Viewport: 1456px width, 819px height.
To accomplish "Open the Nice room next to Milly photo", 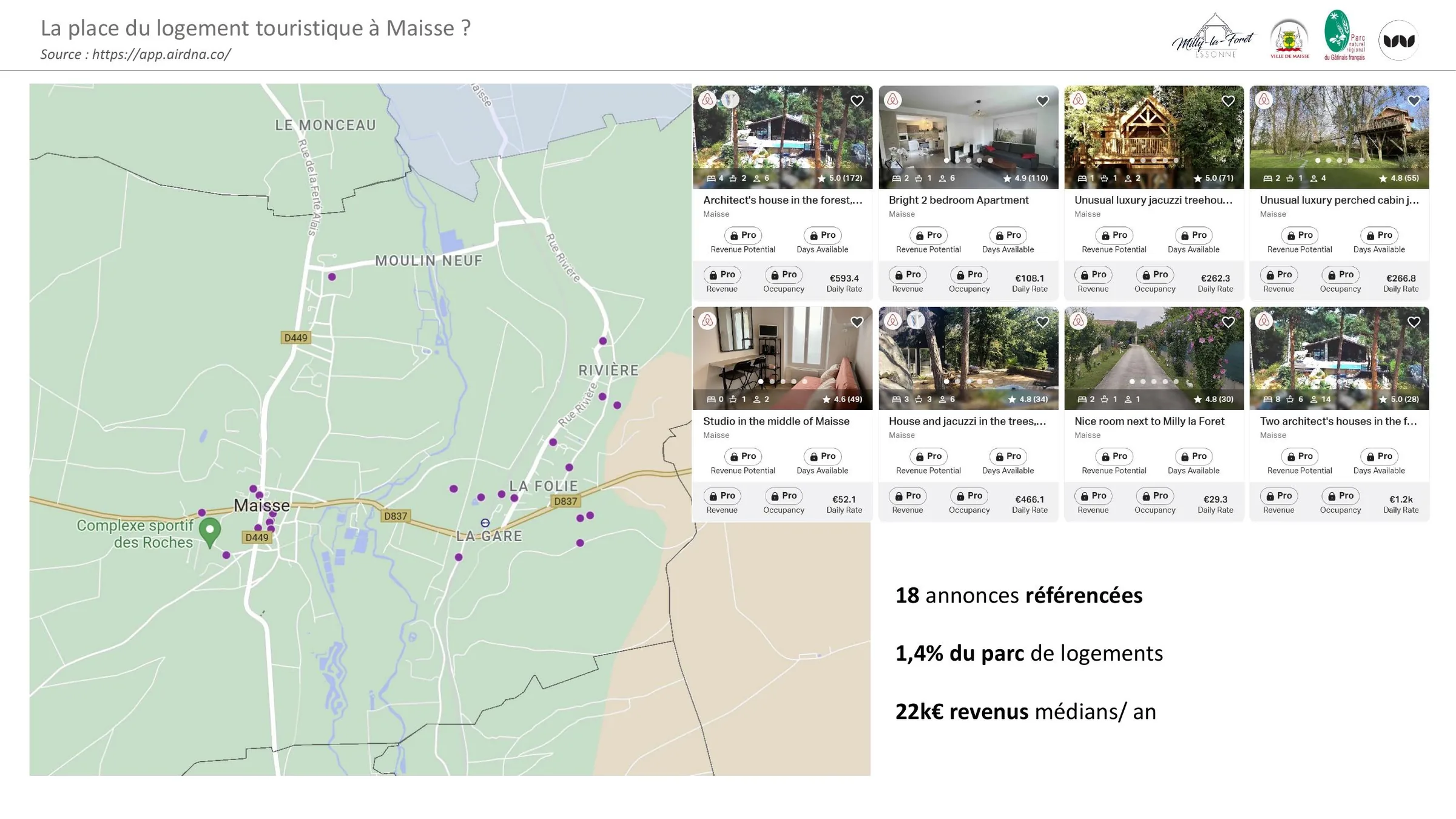I will tap(1154, 358).
